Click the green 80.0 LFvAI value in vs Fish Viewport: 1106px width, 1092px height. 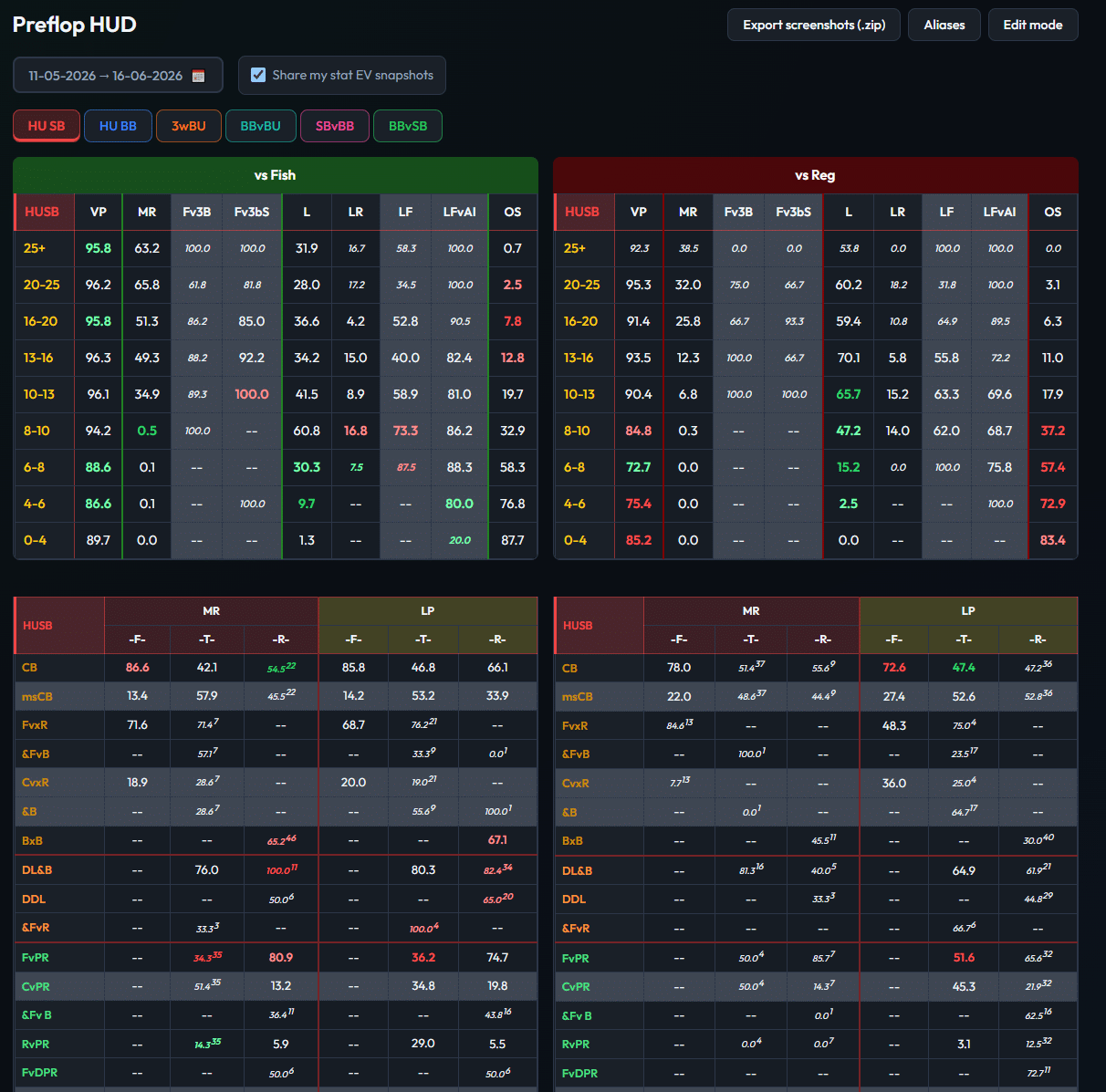(459, 504)
